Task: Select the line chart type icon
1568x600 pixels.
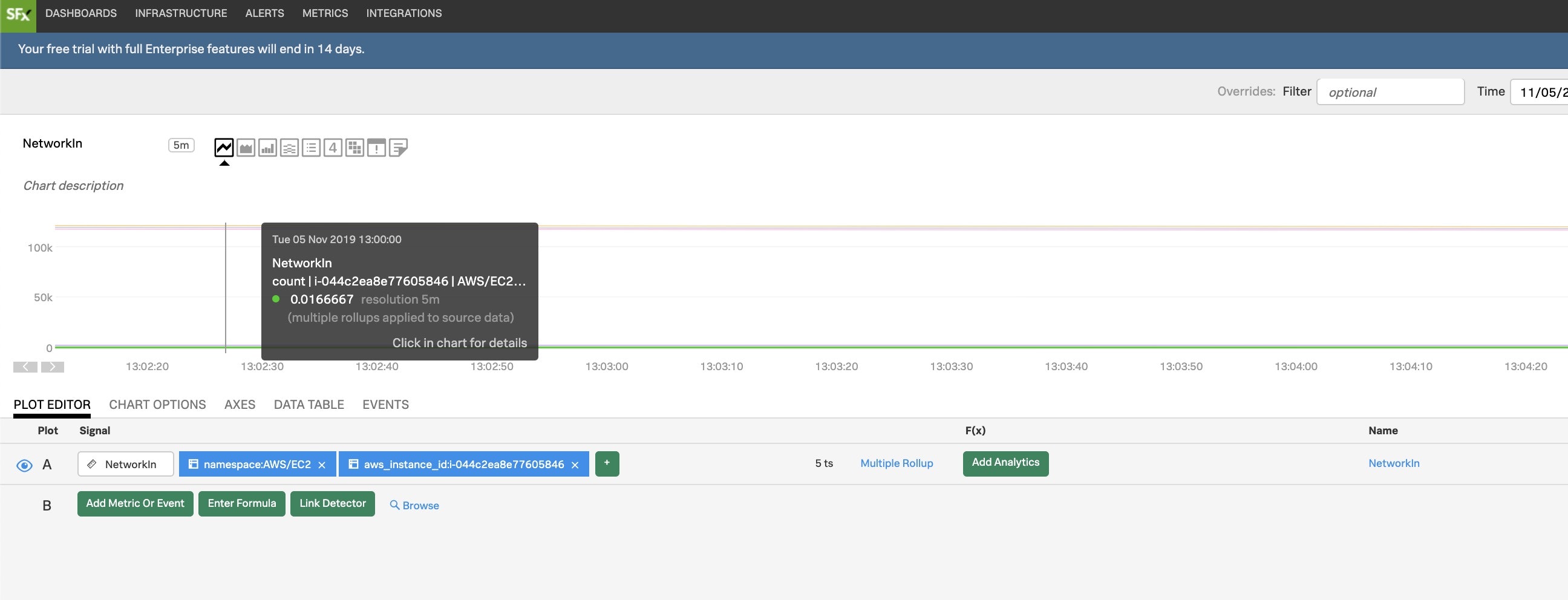Action: [224, 147]
